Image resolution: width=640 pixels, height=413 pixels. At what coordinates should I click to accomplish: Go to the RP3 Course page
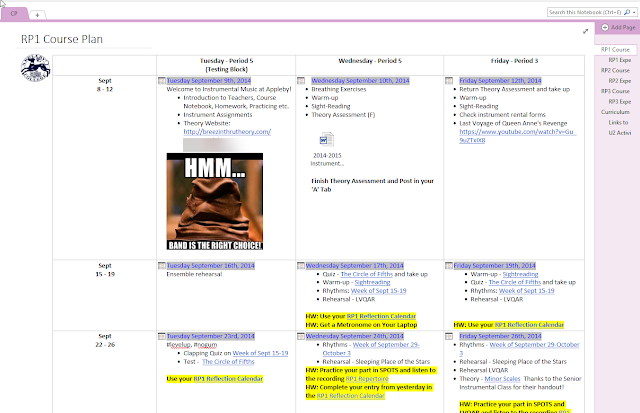(x=615, y=91)
